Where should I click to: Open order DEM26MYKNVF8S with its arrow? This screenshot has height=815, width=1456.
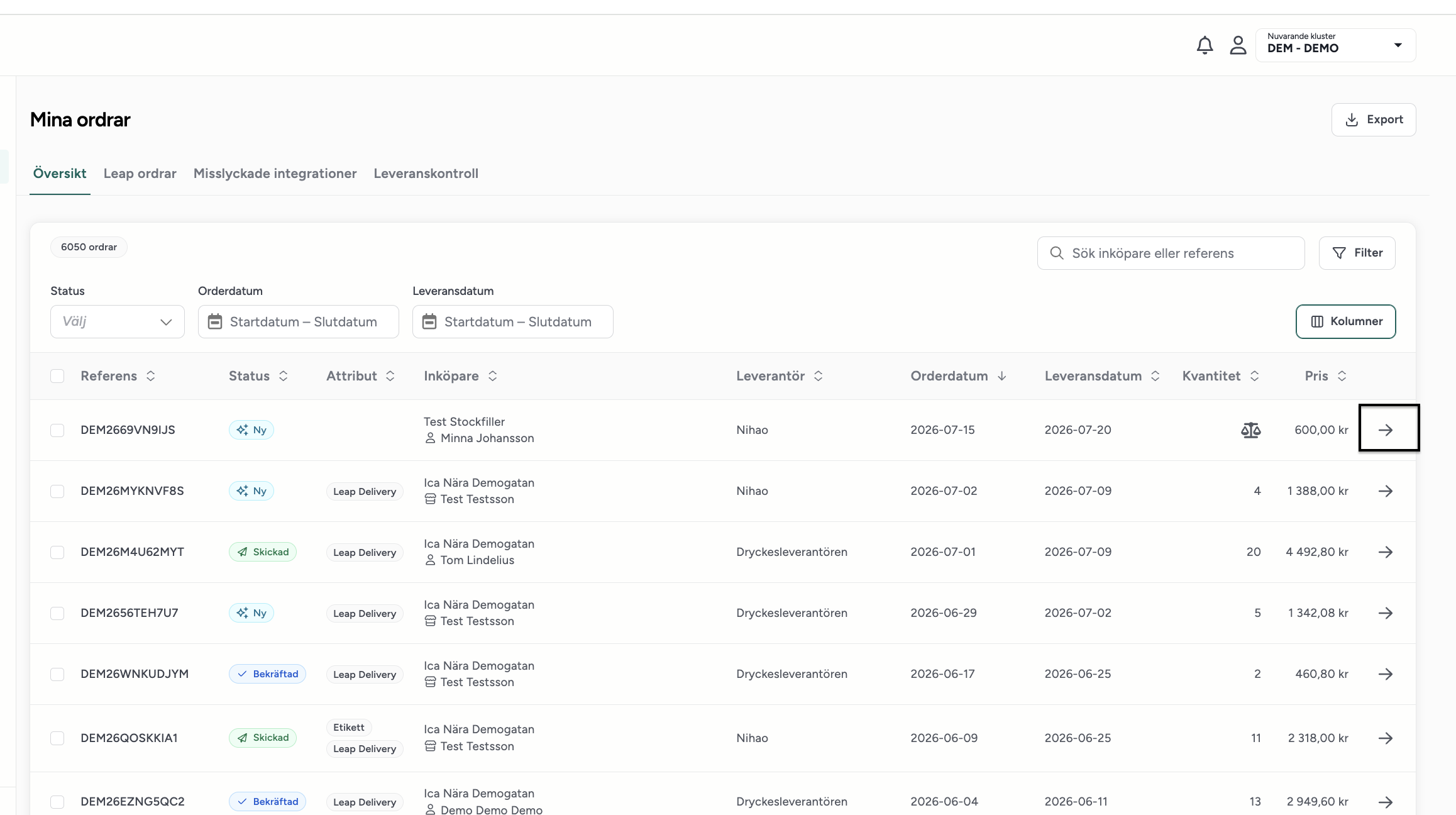pyautogui.click(x=1386, y=491)
